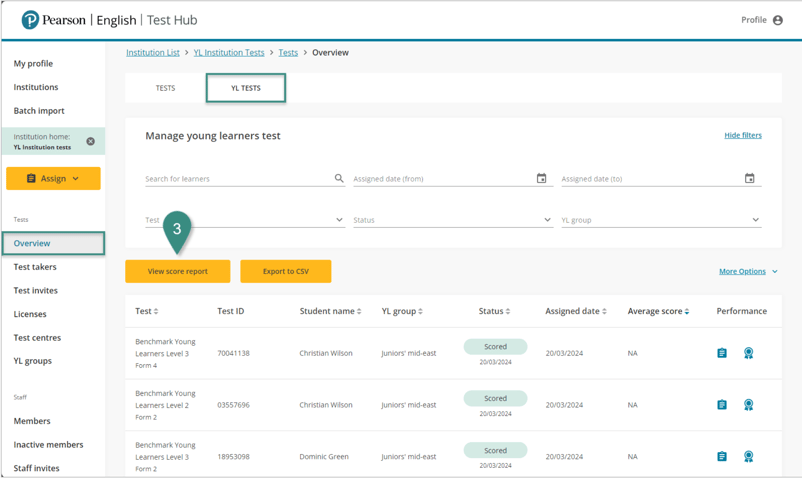Screen dimensions: 802x482
Task: View certificate badge for test 70041138
Action: tap(748, 353)
